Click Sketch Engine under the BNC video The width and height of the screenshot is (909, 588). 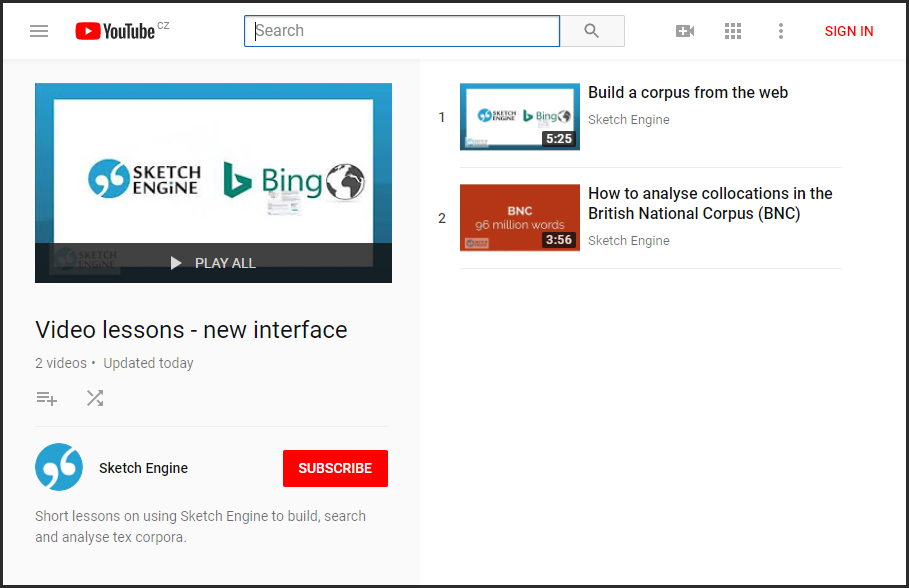point(628,241)
